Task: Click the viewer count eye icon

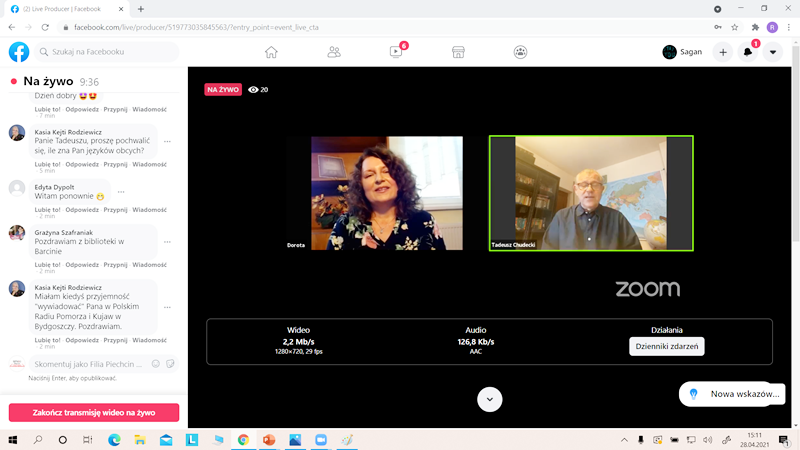Action: tap(253, 90)
